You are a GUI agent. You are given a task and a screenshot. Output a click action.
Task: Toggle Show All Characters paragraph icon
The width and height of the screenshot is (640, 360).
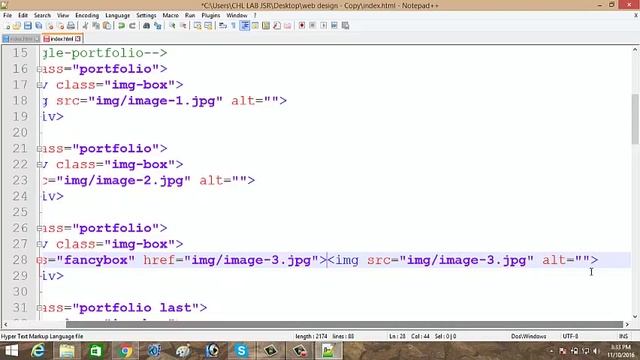point(233,26)
